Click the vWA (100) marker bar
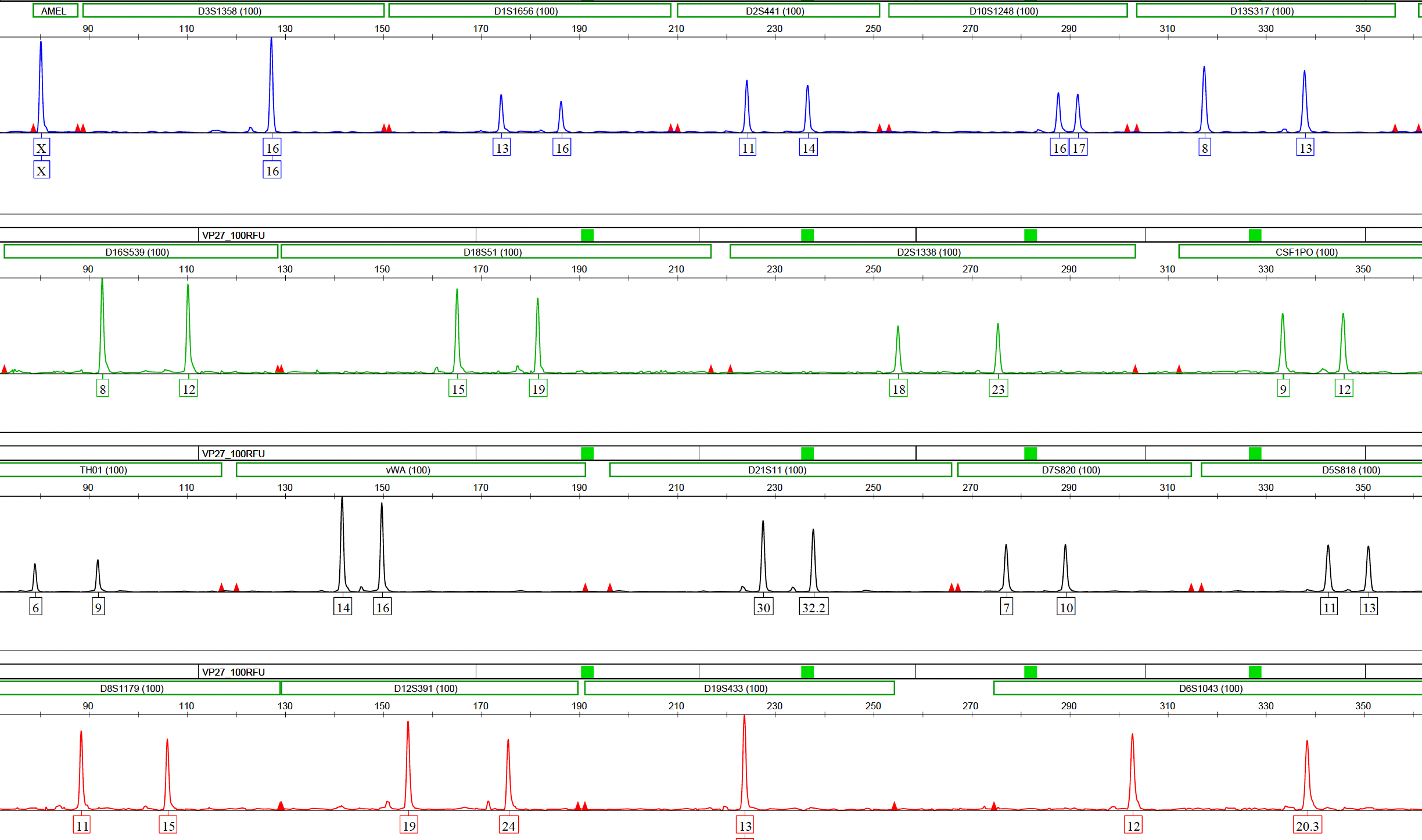 click(410, 470)
